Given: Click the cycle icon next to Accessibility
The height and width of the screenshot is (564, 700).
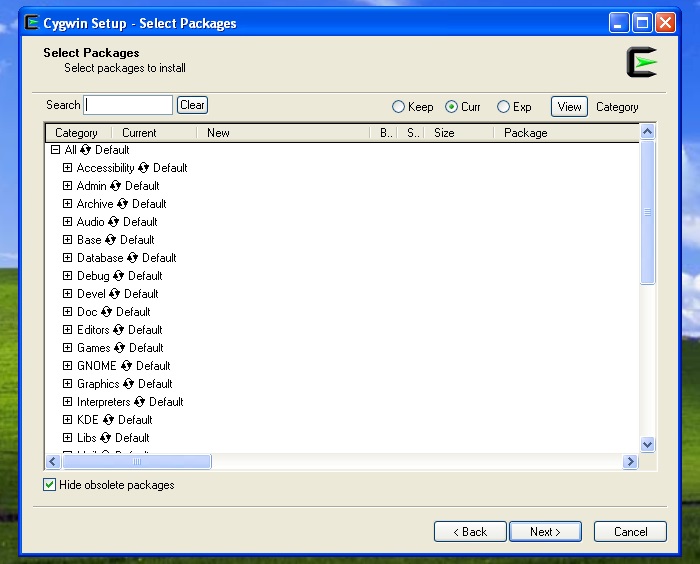Looking at the screenshot, I should click(x=143, y=168).
